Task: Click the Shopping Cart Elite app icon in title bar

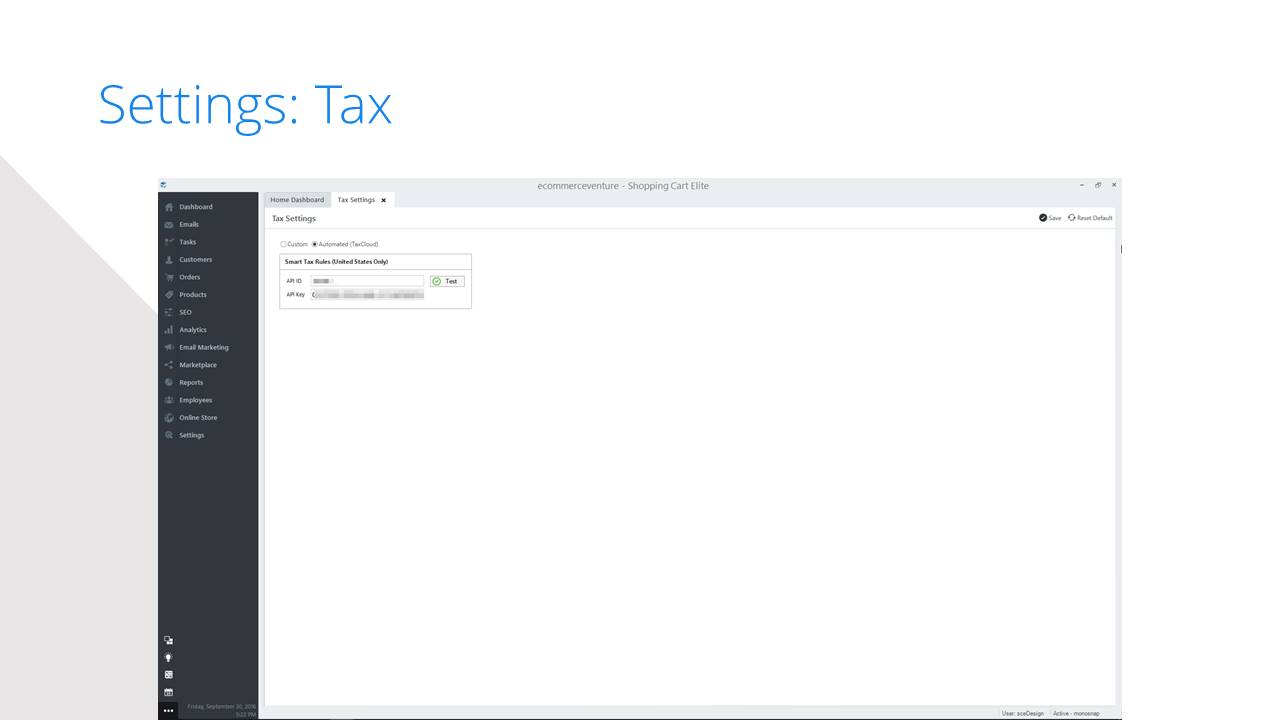Action: [x=163, y=185]
